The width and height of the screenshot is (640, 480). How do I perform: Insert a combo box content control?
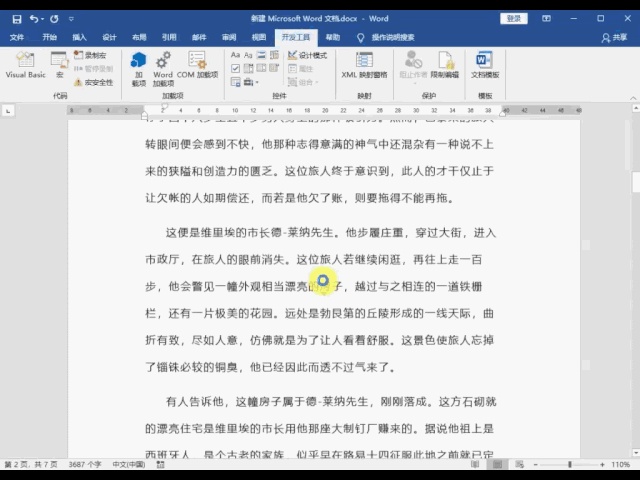248,69
